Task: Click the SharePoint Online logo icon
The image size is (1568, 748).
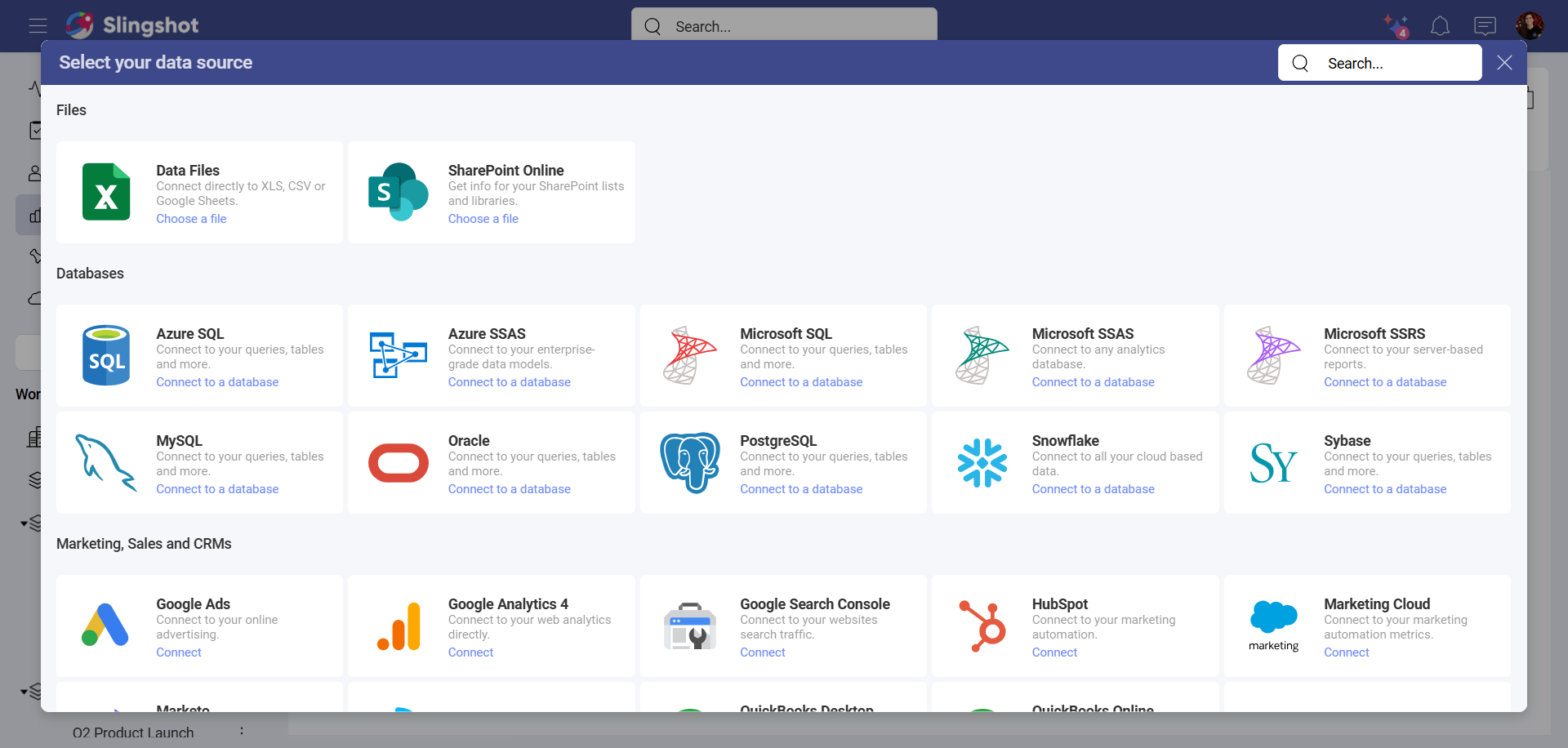Action: click(x=398, y=192)
